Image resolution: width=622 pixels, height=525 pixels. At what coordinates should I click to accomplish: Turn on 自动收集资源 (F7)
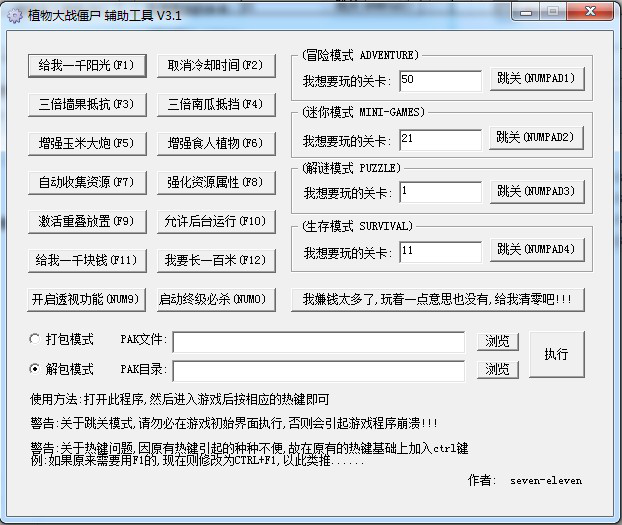(x=87, y=183)
